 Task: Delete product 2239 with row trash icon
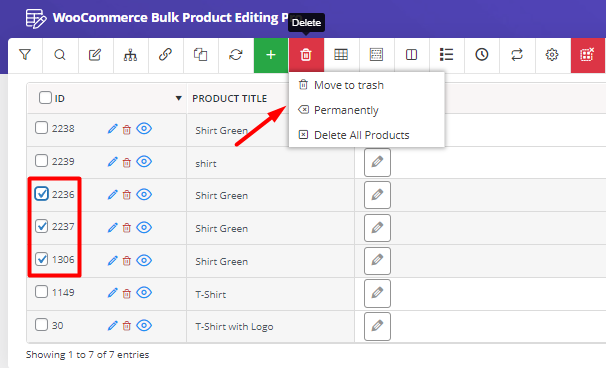[127, 162]
